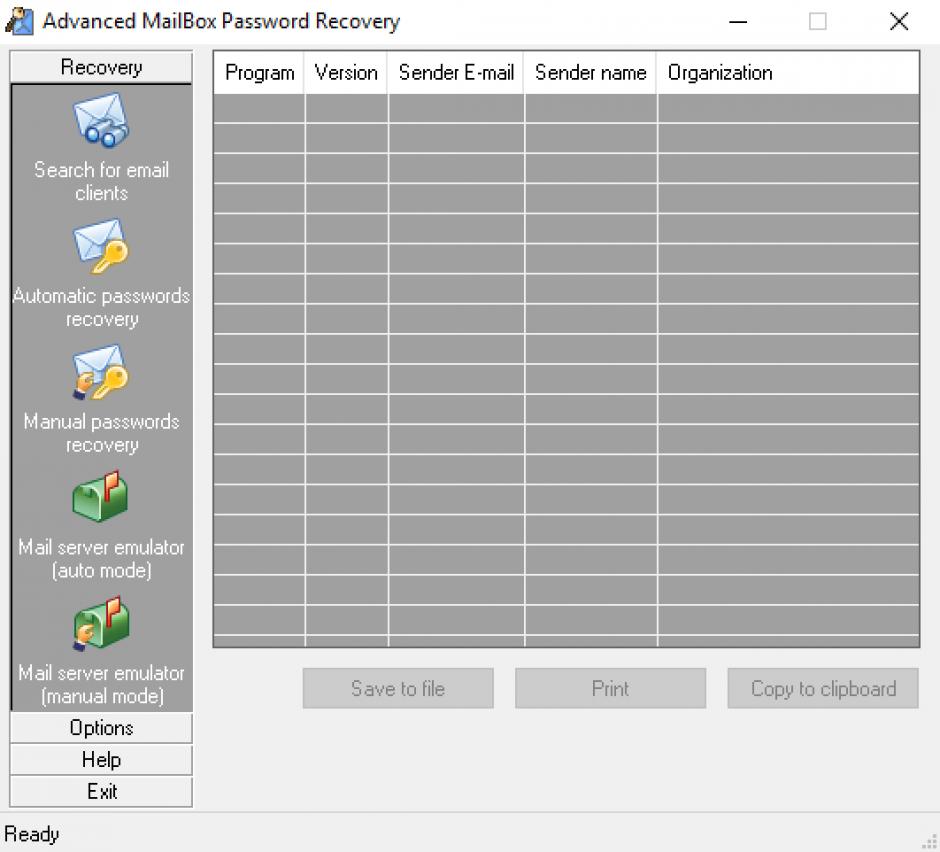Click the Sender name column header
The height and width of the screenshot is (852, 940).
pyautogui.click(x=590, y=73)
